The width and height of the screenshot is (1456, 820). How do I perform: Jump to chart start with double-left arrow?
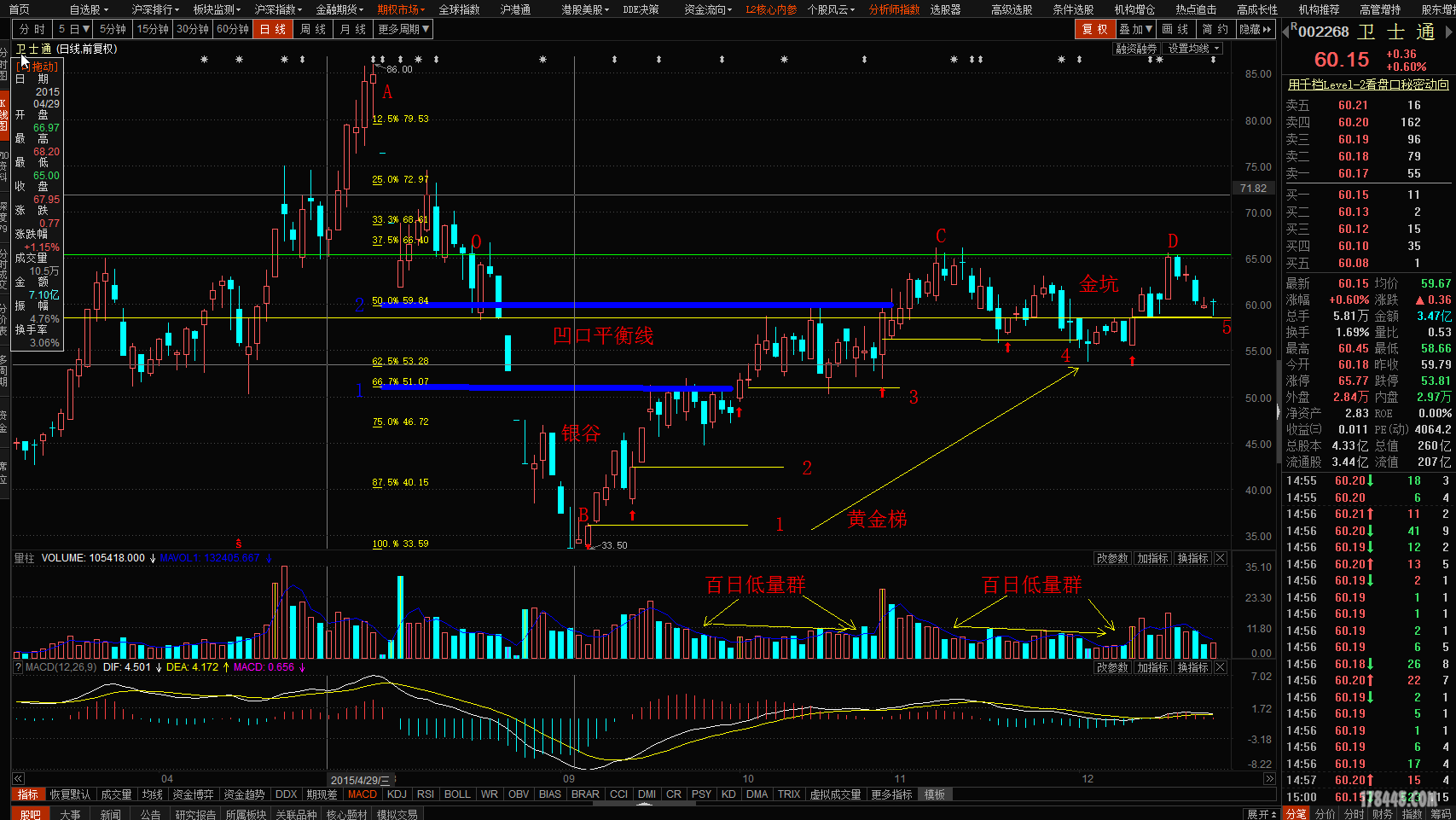(18, 779)
